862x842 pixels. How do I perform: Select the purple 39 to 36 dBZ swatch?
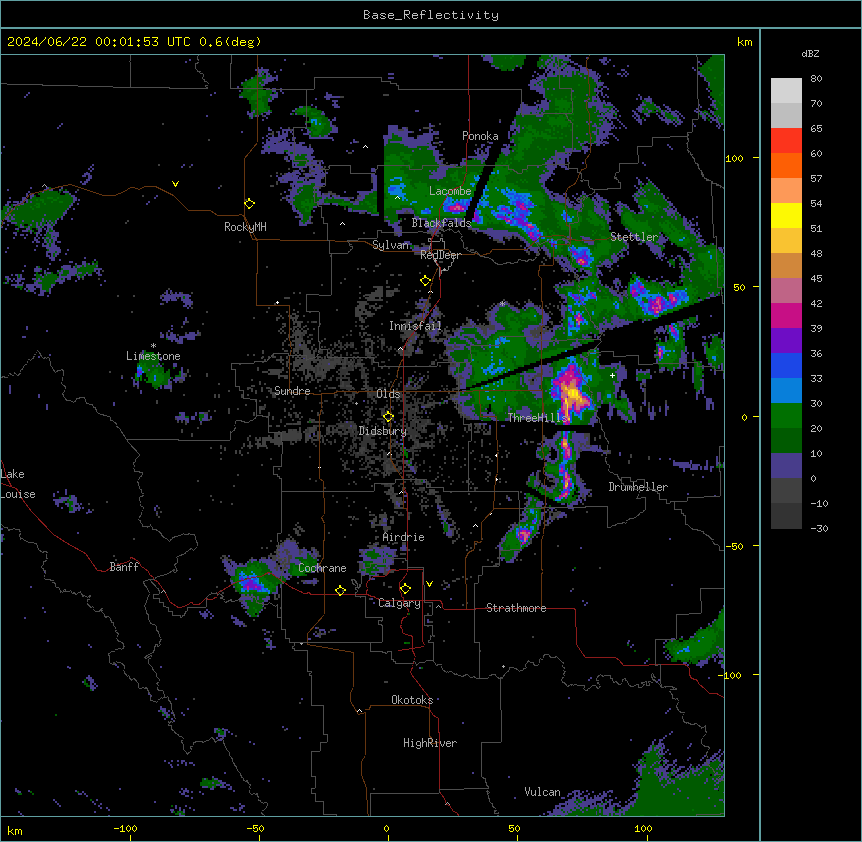(786, 341)
